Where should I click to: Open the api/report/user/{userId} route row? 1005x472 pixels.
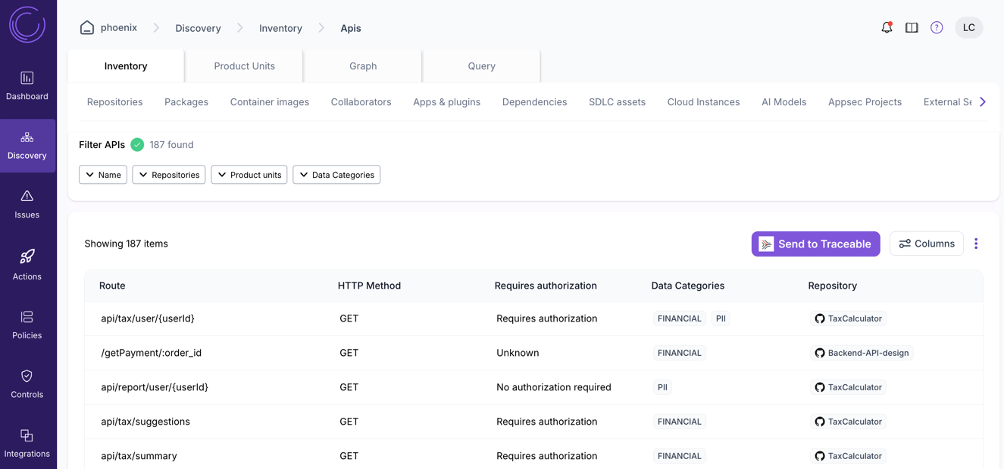[x=534, y=387]
